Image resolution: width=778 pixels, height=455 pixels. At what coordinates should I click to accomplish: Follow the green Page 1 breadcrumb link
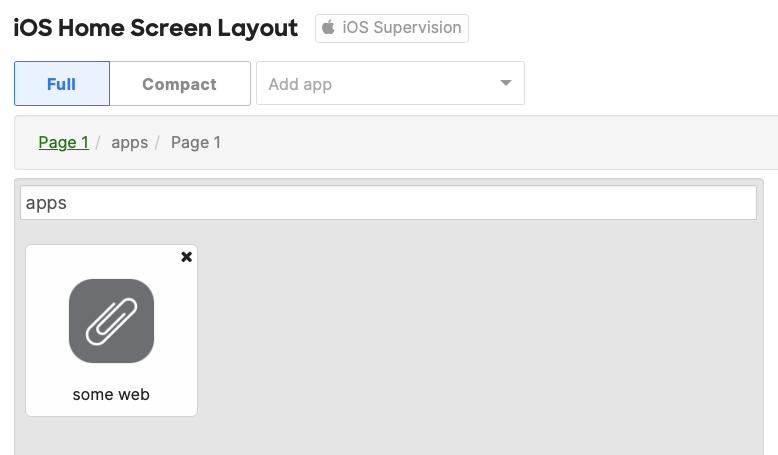64,142
